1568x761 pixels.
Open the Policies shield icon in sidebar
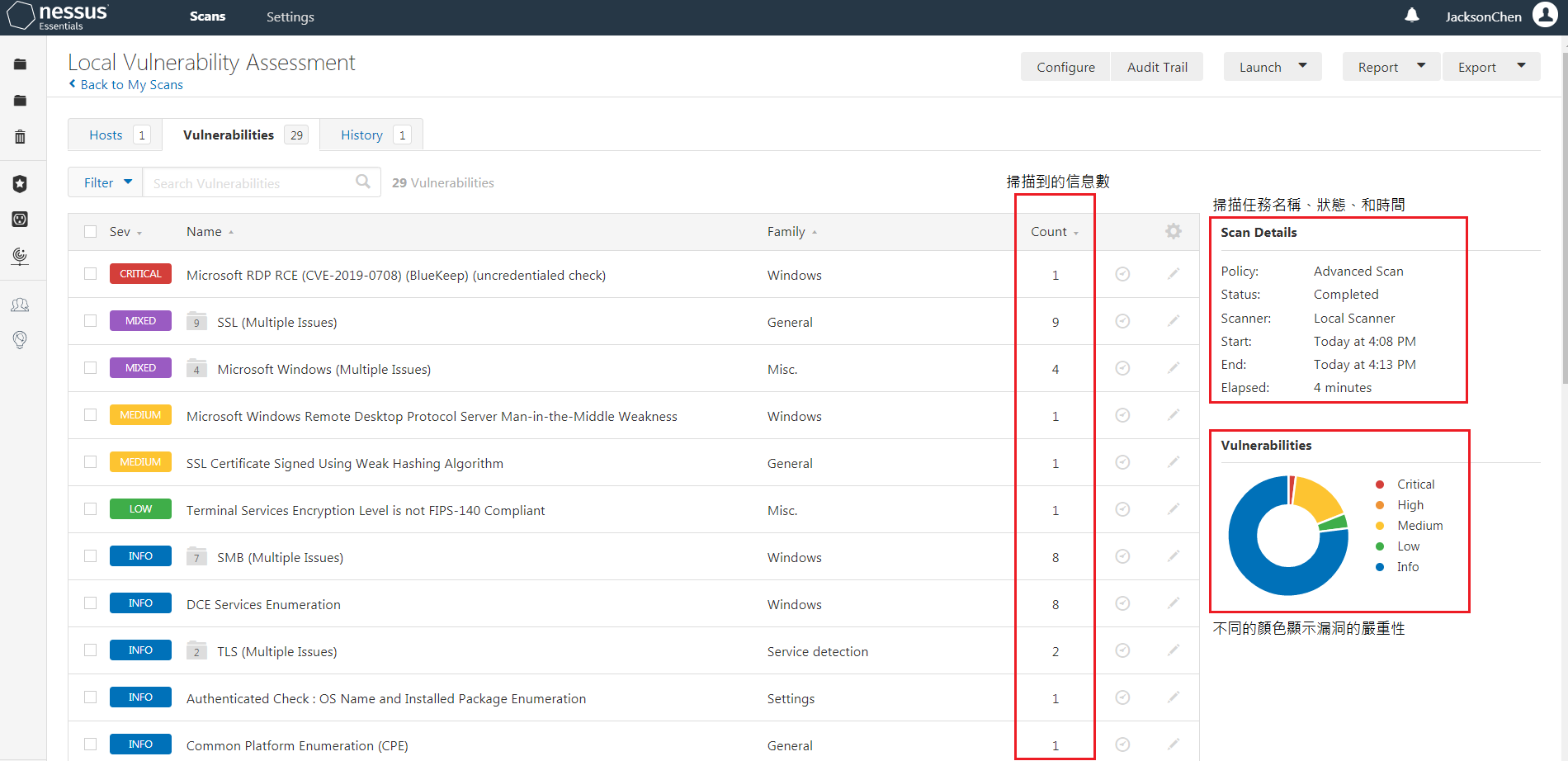[x=20, y=183]
